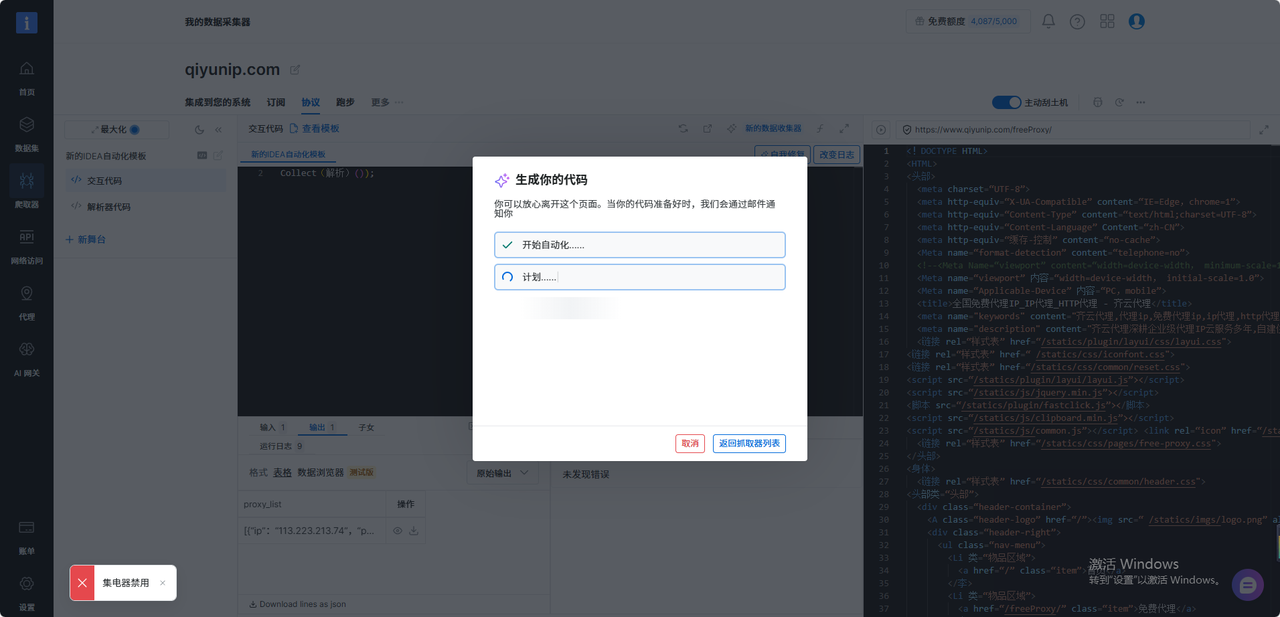This screenshot has width=1280, height=617.
Task: Click the 新舞台 add stage link
Action: [86, 239]
